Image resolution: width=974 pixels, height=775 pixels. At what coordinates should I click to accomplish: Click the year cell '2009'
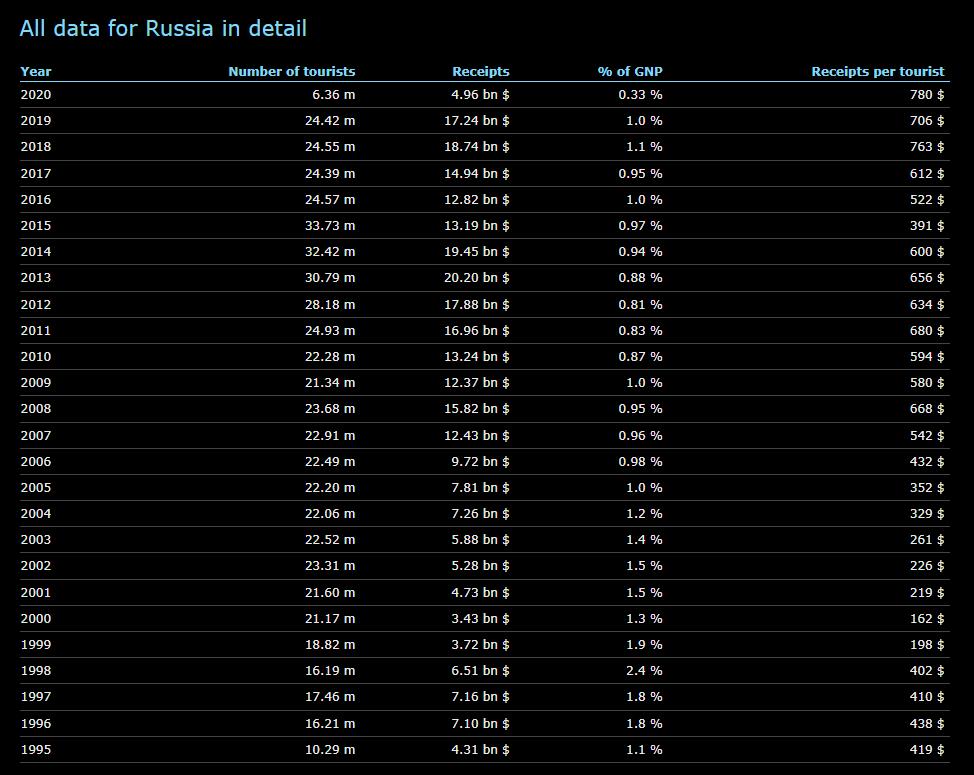coord(36,383)
